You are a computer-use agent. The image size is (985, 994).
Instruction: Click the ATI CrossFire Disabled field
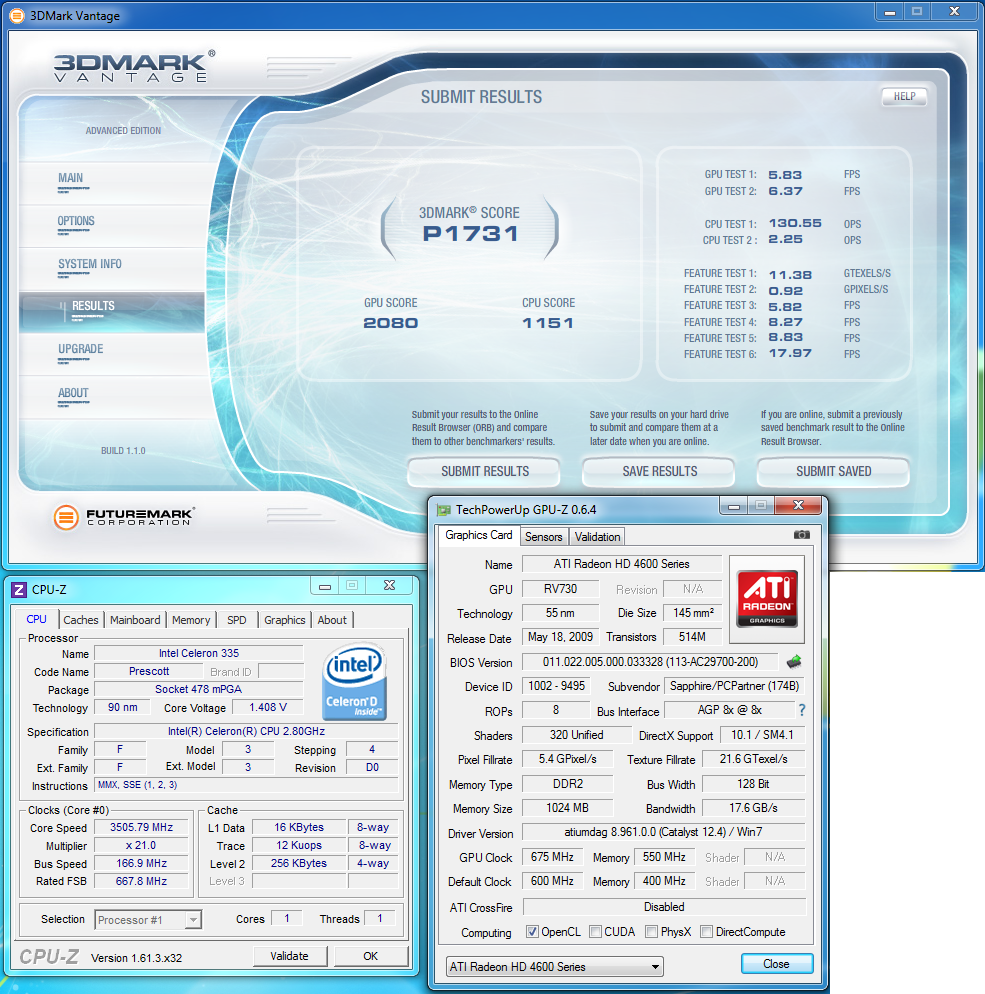[x=664, y=907]
